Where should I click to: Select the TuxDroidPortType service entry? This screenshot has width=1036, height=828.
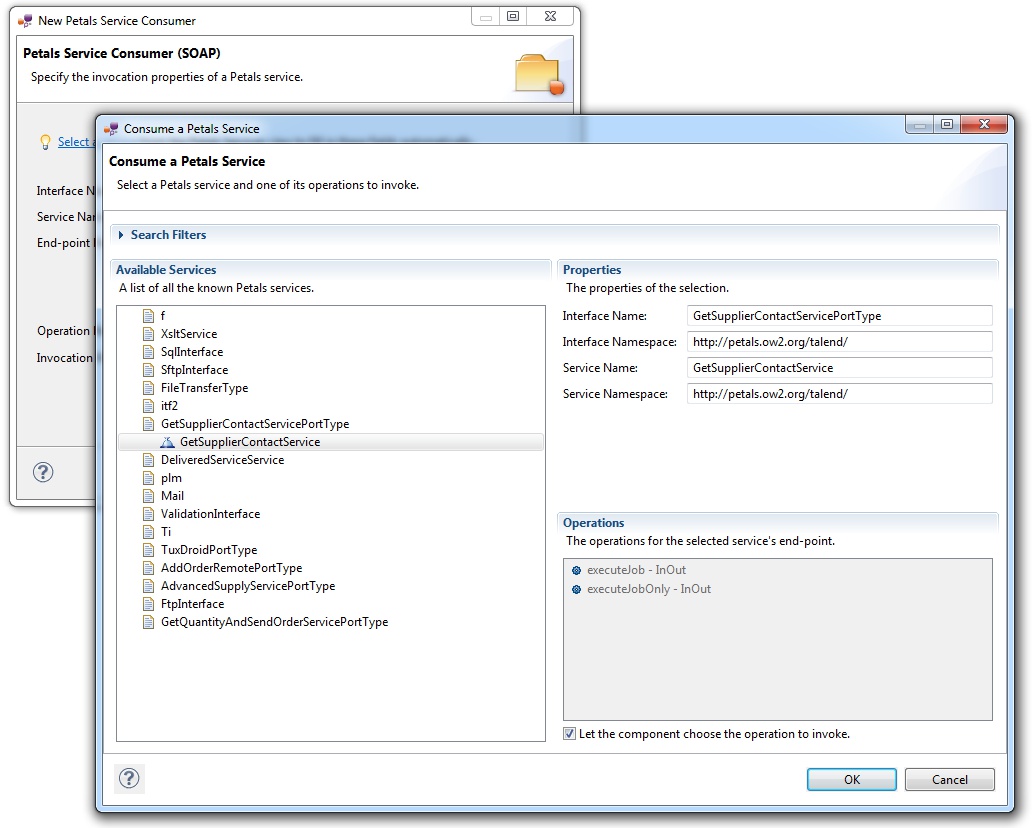pos(209,550)
